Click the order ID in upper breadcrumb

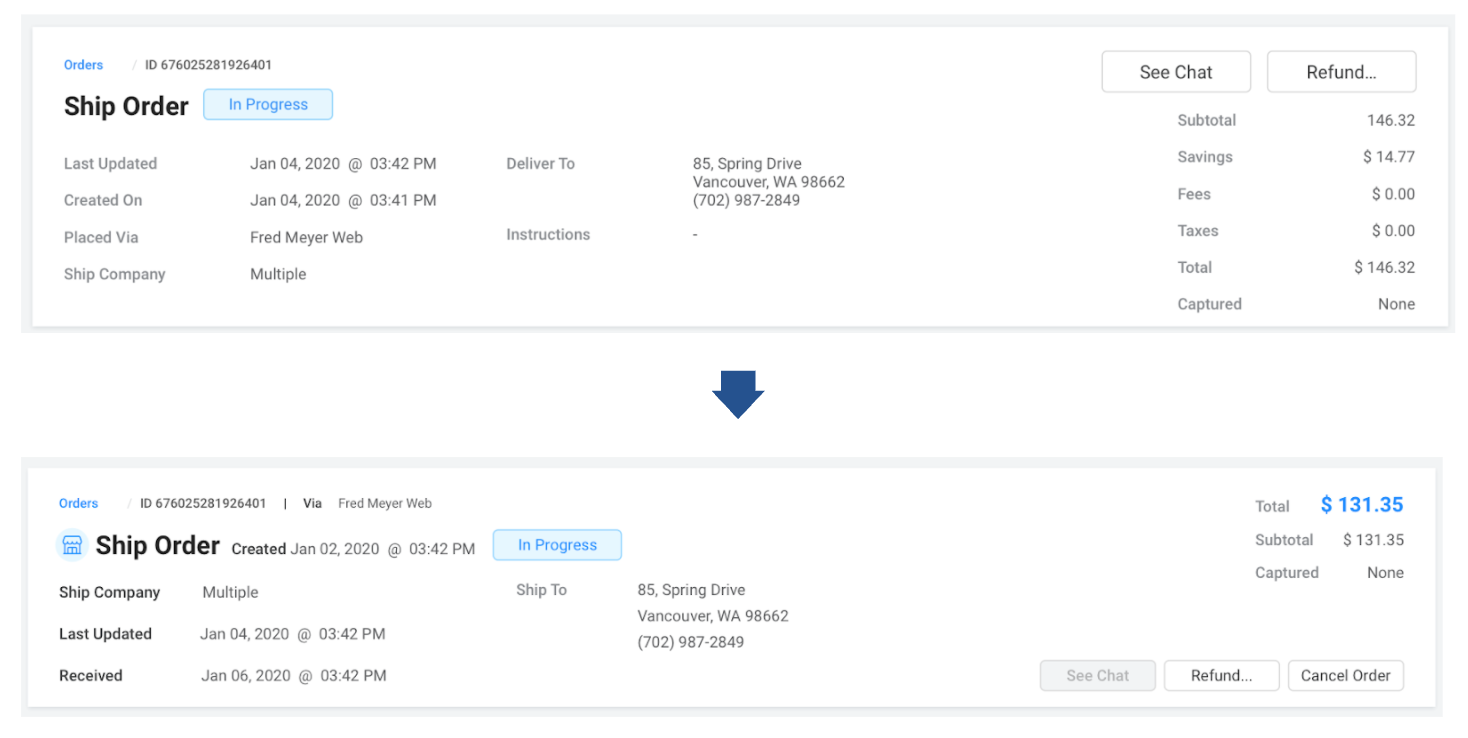point(208,65)
